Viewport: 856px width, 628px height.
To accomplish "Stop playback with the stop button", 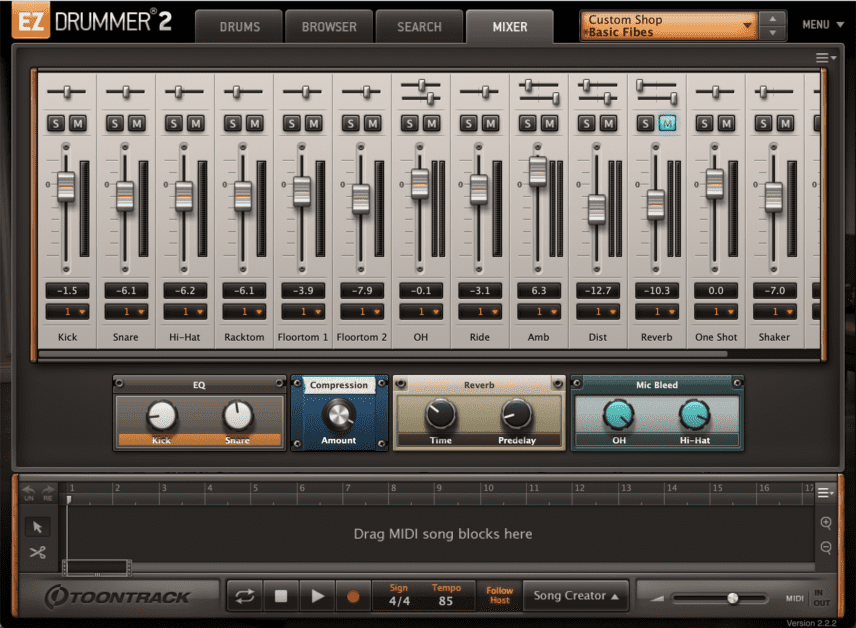I will click(281, 596).
